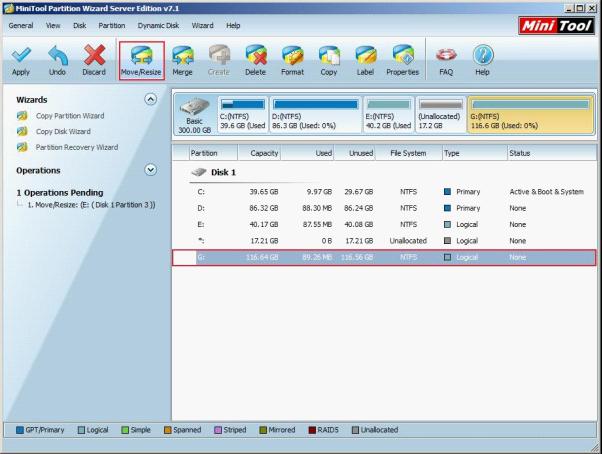Viewport: 602px width, 454px height.
Task: Sort by Status column header
Action: pos(552,153)
